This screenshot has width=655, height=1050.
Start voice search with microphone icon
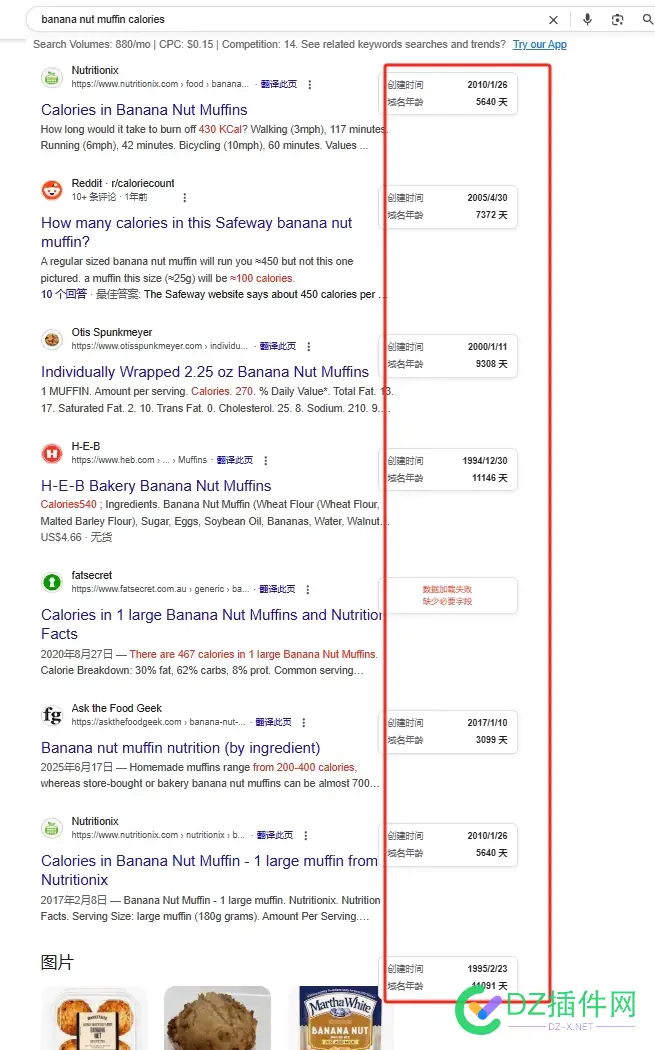pyautogui.click(x=587, y=19)
